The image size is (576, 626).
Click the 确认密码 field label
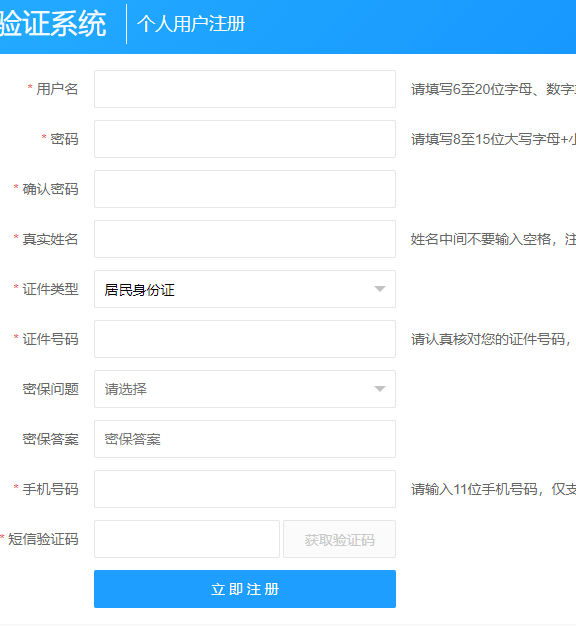[x=50, y=189]
